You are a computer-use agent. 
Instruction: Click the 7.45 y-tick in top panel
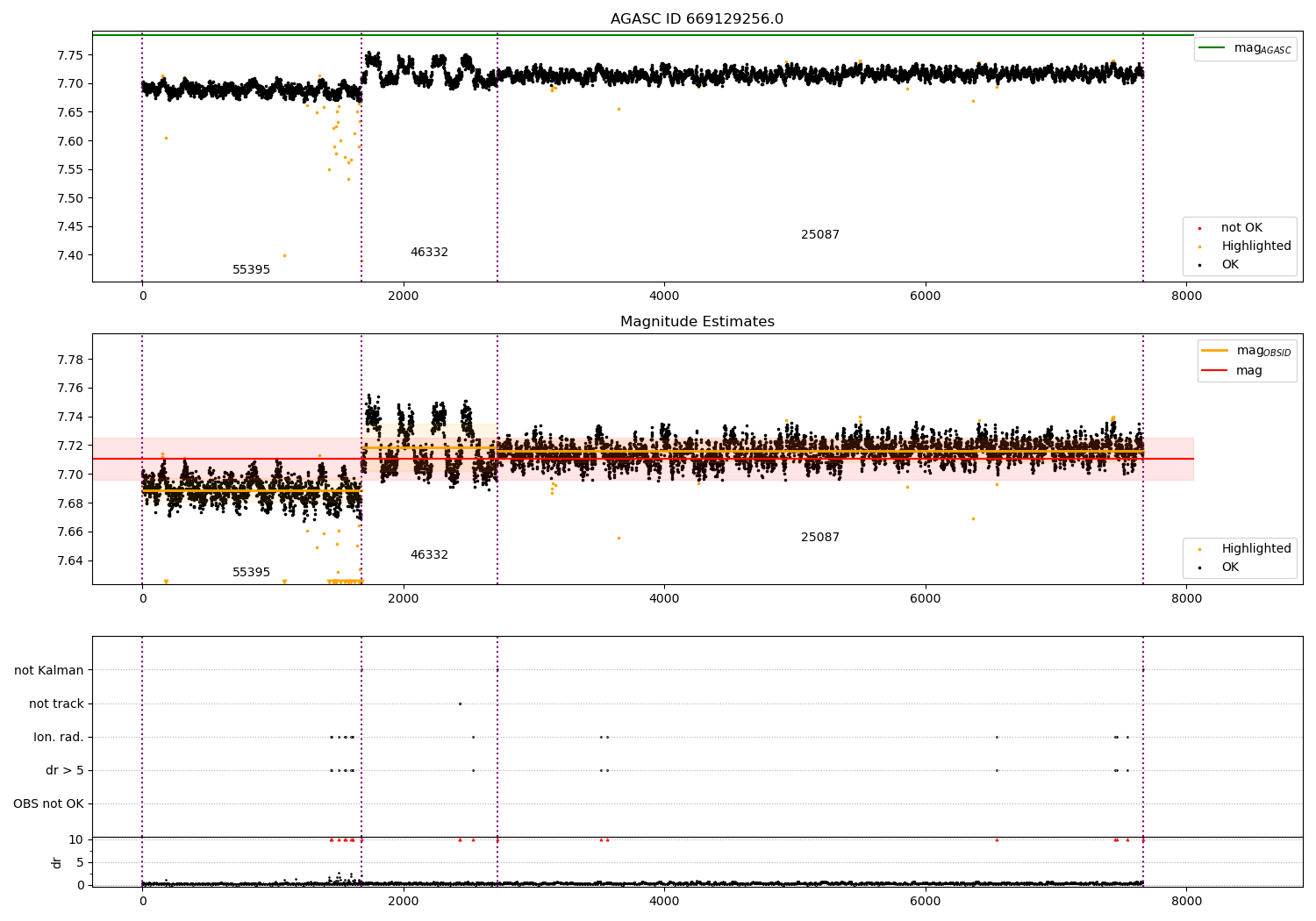coord(70,227)
